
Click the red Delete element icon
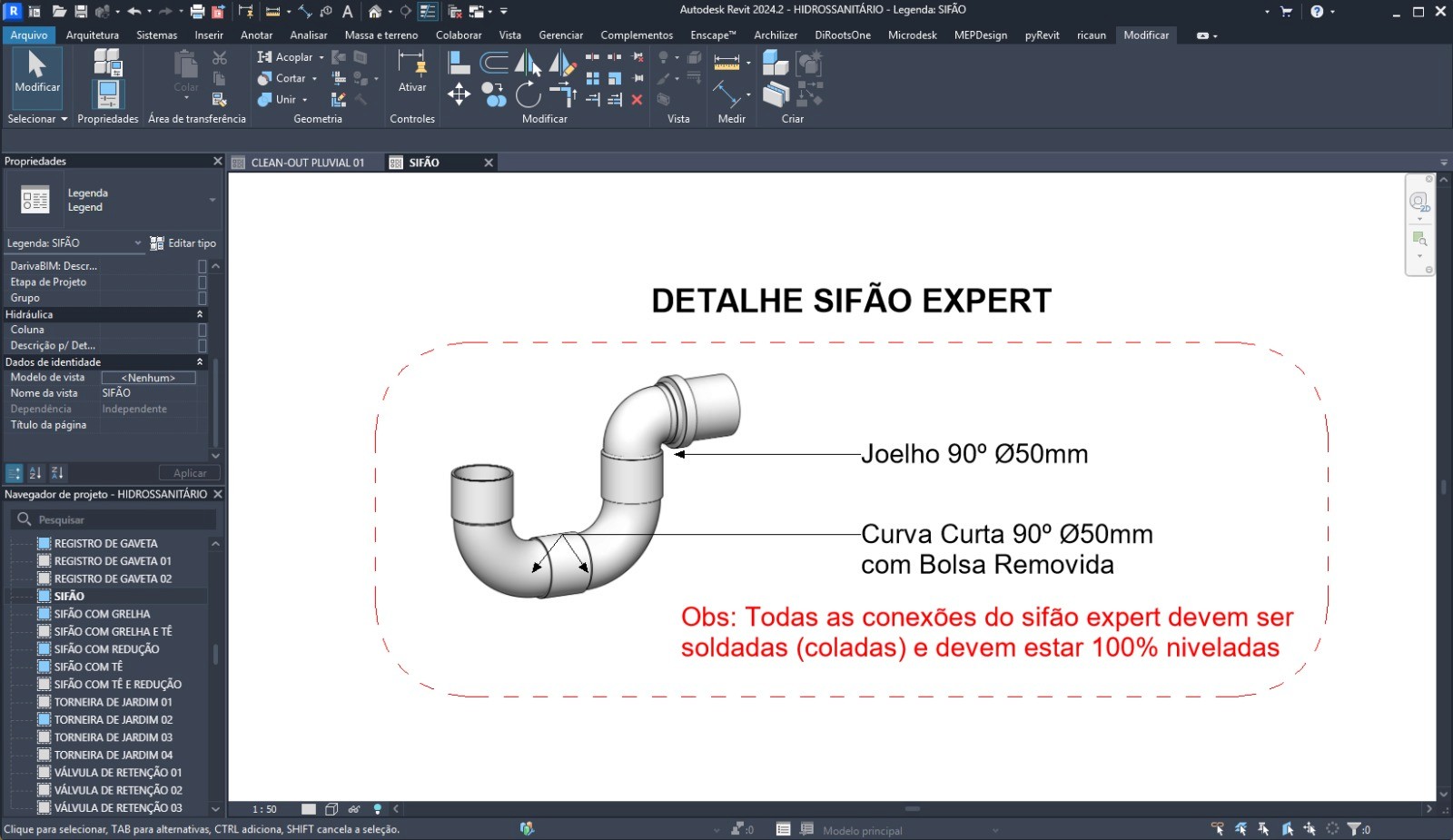[637, 100]
